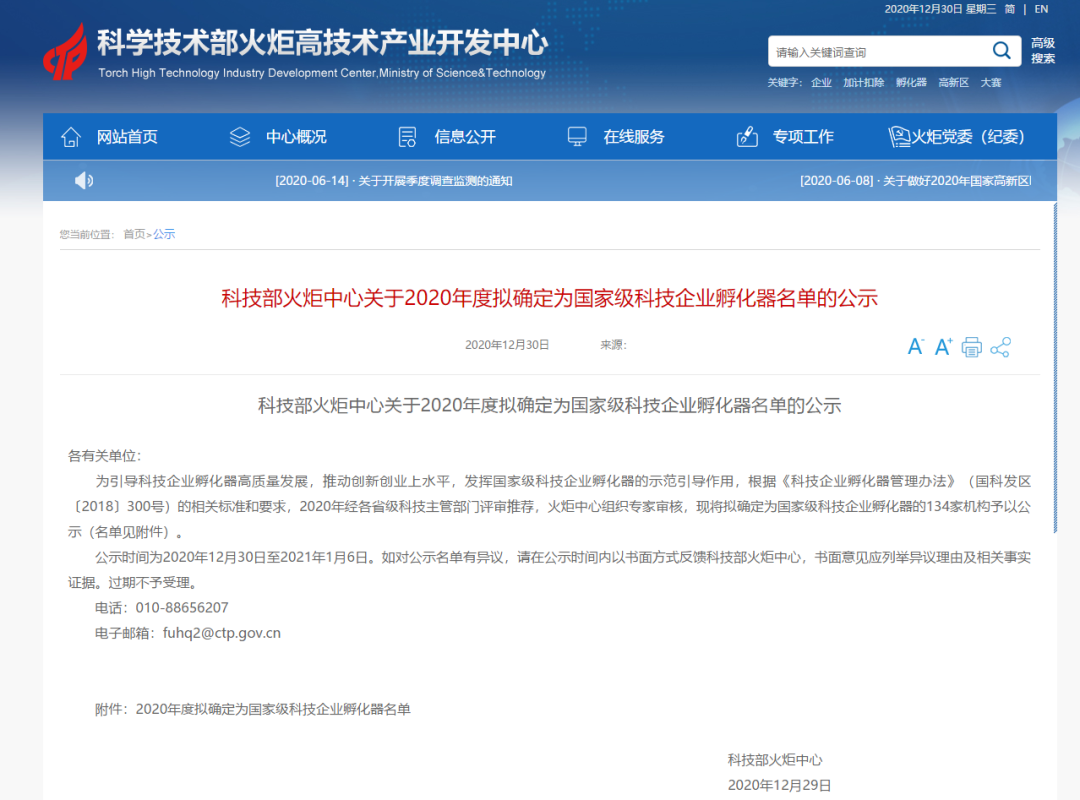Open the 火炬党委（纪委） menu item
1080x800 pixels.
pyautogui.click(x=968, y=137)
